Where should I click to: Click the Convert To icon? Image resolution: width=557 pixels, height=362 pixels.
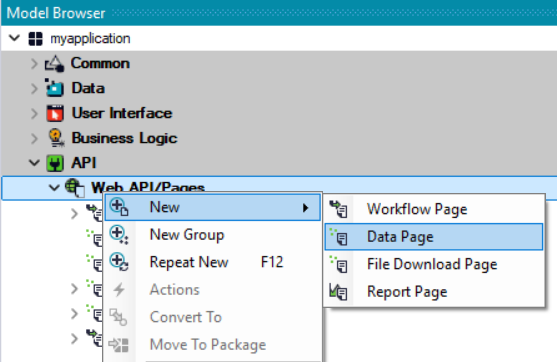click(118, 317)
